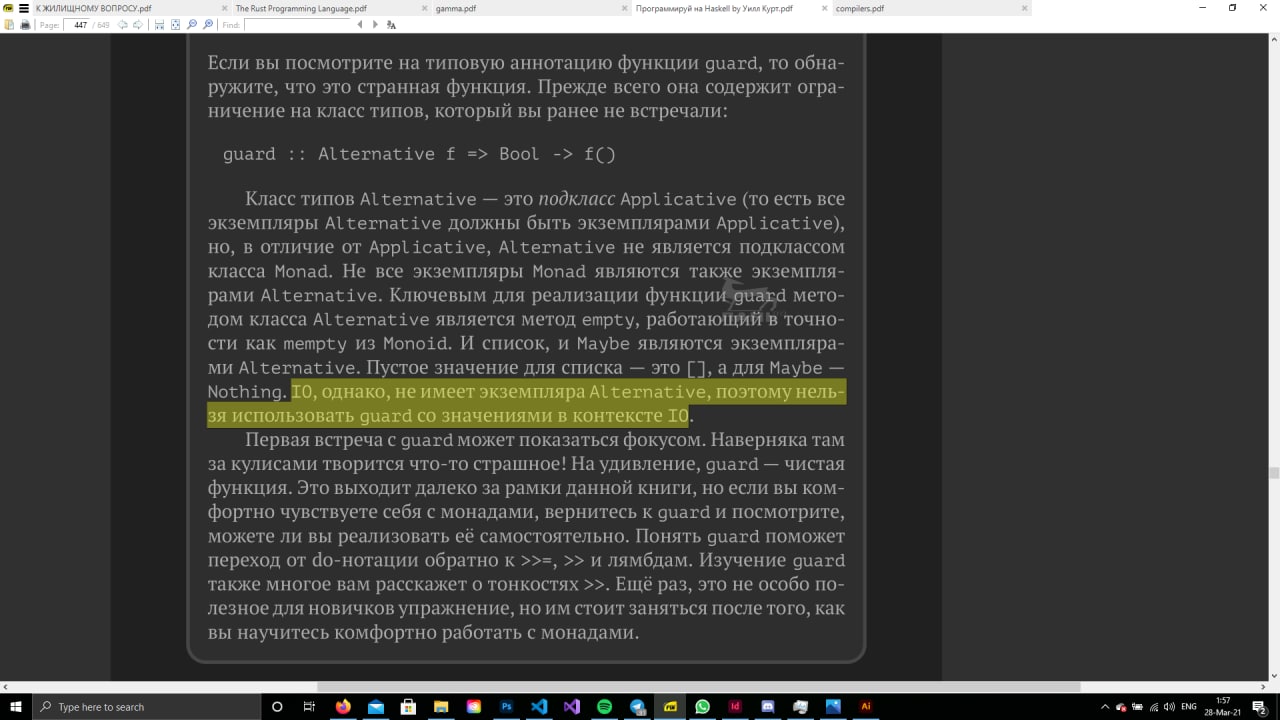Select Fit Page view icon
This screenshot has height=720, width=1280.
pos(175,25)
